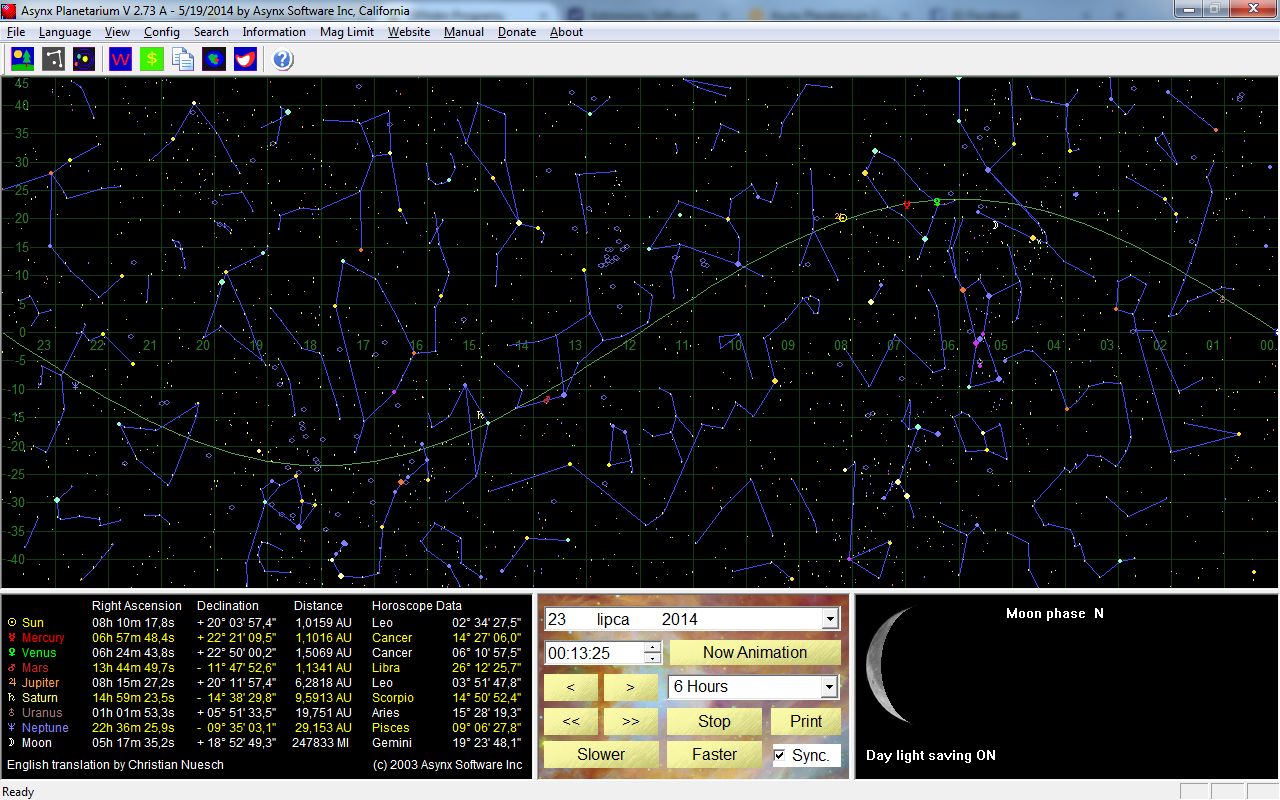Click the Slower button
Screen dimensions: 1280x800
coord(601,755)
